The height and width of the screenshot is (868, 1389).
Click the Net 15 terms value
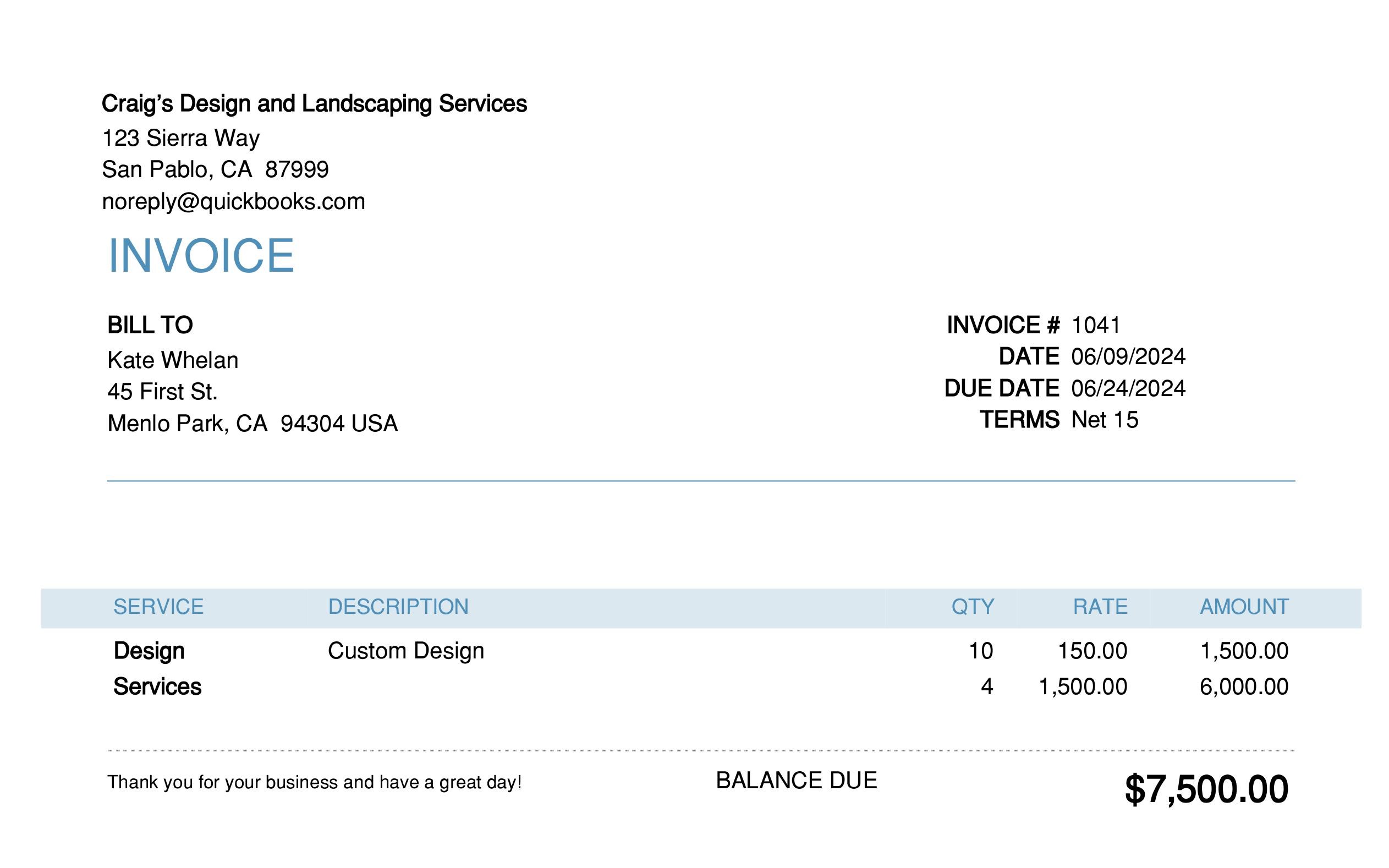point(1105,420)
